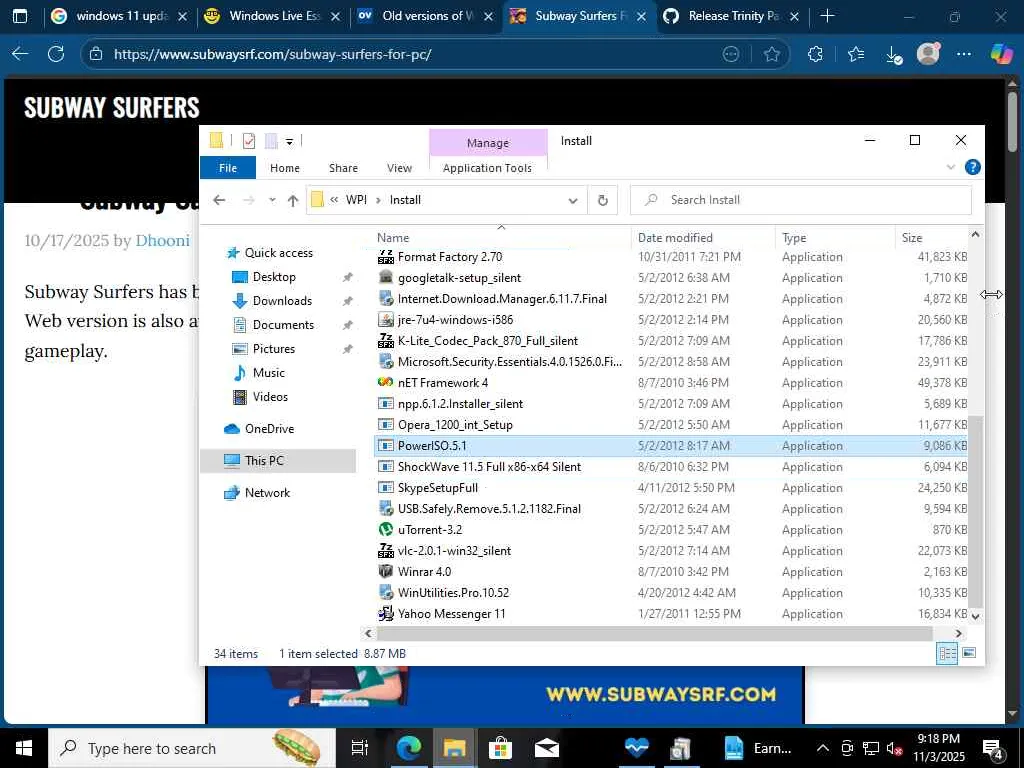Viewport: 1024px width, 768px height.
Task: Select the Yahoo Messenger 11 icon
Action: coord(386,613)
